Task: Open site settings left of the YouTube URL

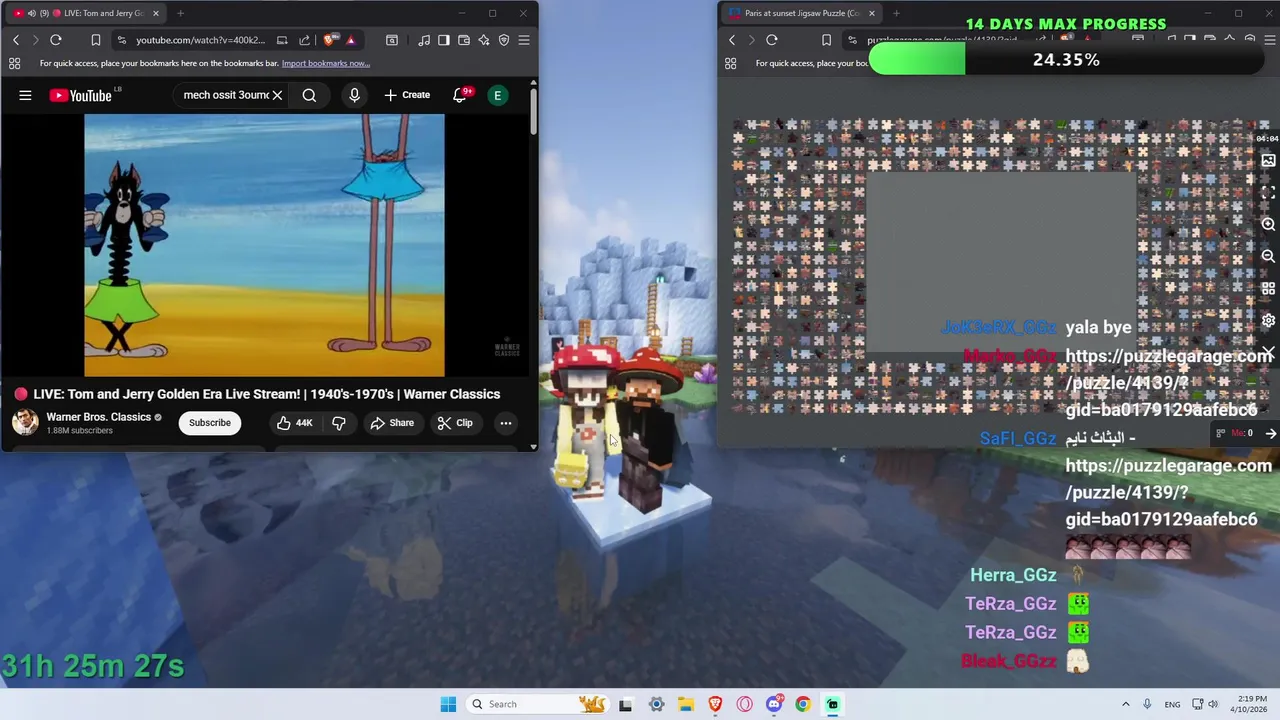Action: [121, 40]
